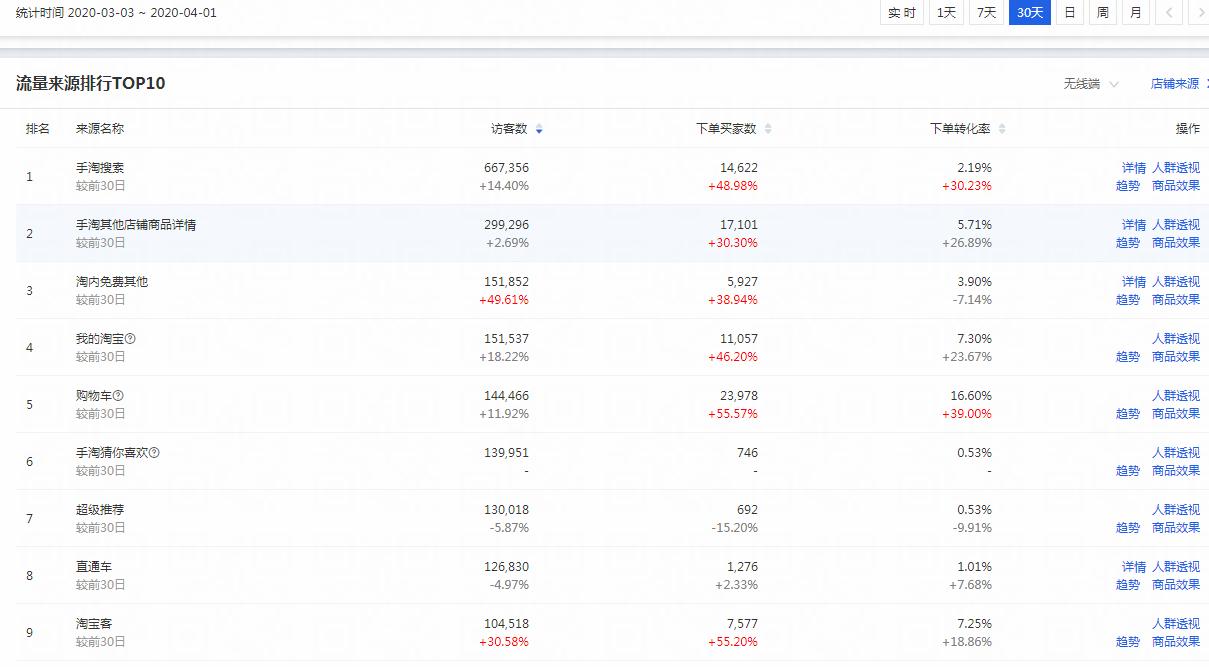Select the 日 daily view tab
This screenshot has width=1209, height=667.
coord(1069,13)
